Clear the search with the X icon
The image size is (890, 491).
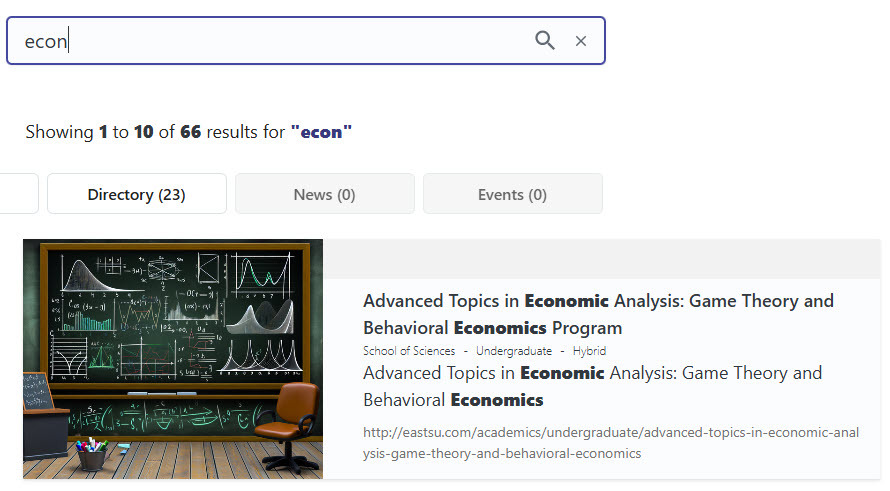click(x=581, y=41)
